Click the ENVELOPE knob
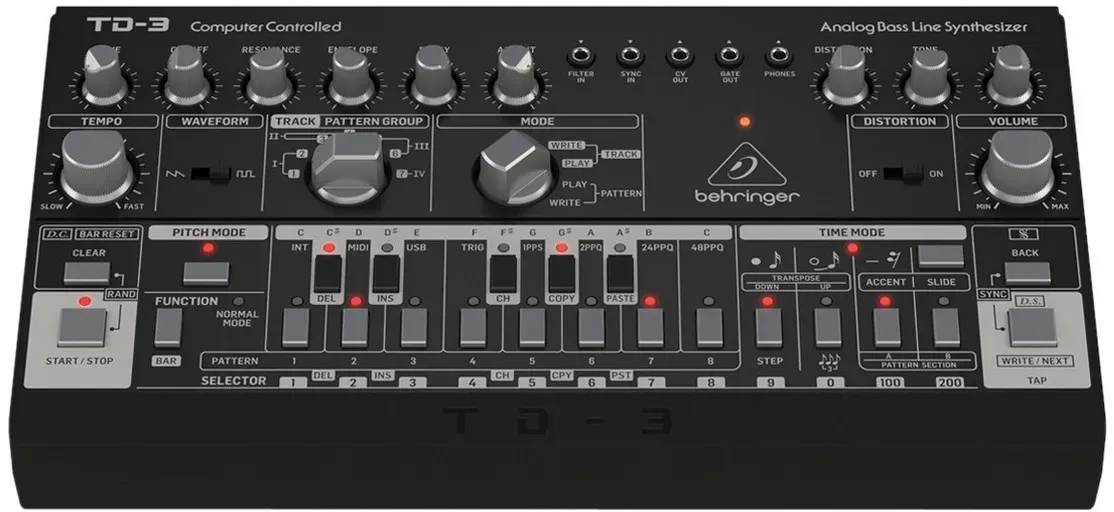 pos(351,76)
